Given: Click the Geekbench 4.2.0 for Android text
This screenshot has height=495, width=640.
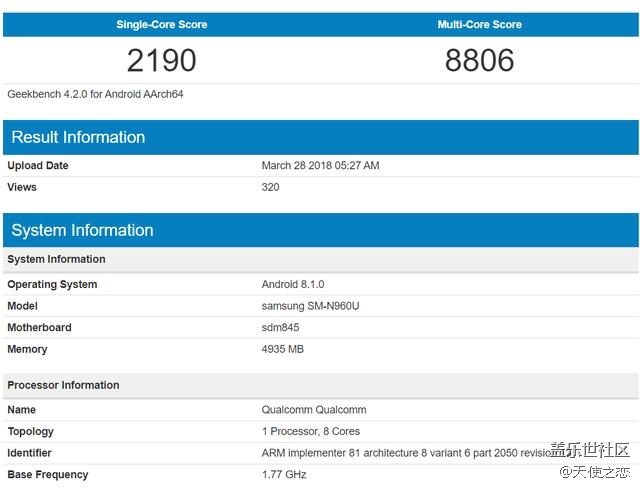Looking at the screenshot, I should pyautogui.click(x=95, y=94).
